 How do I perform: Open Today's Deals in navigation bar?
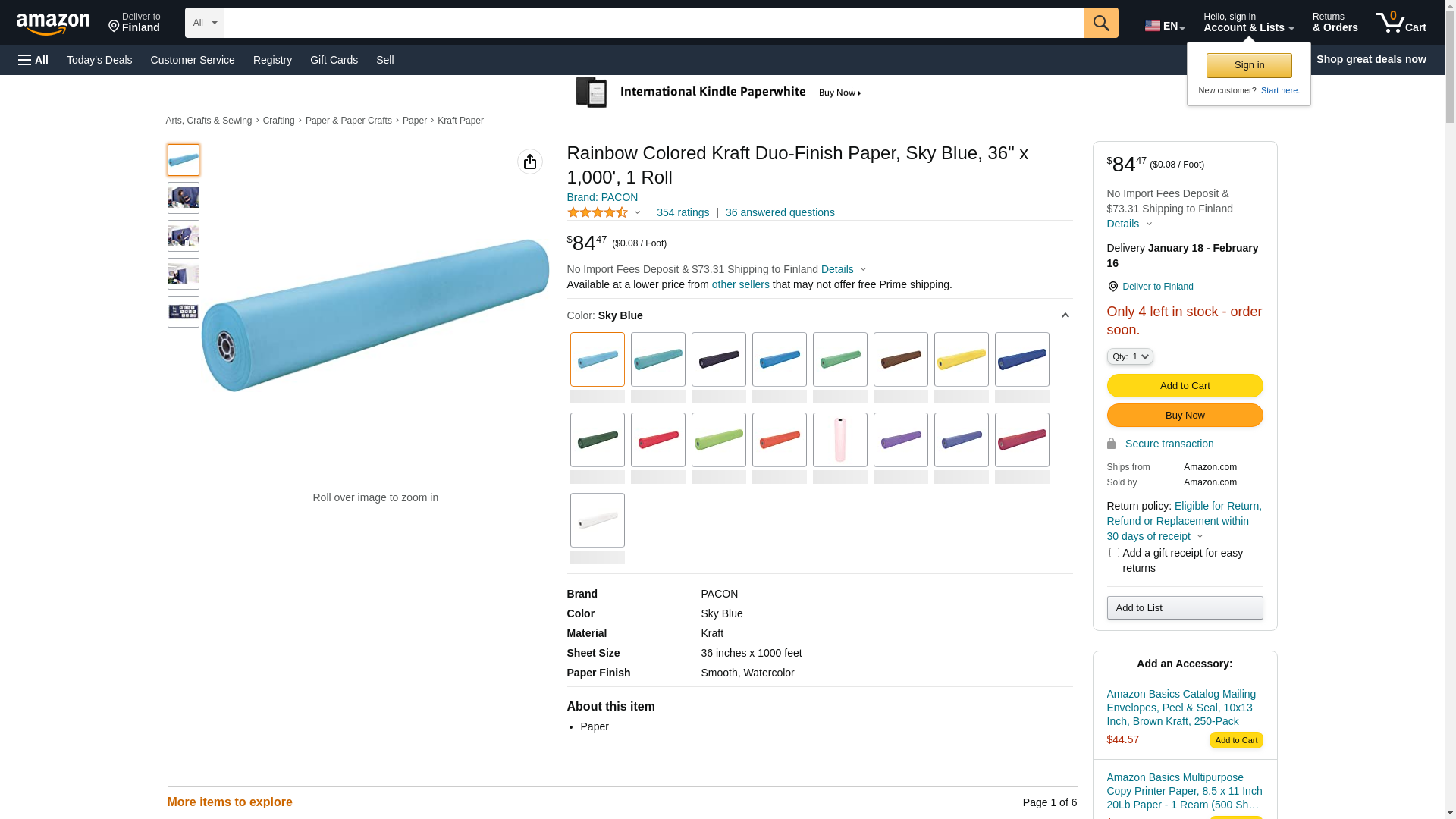point(99,60)
